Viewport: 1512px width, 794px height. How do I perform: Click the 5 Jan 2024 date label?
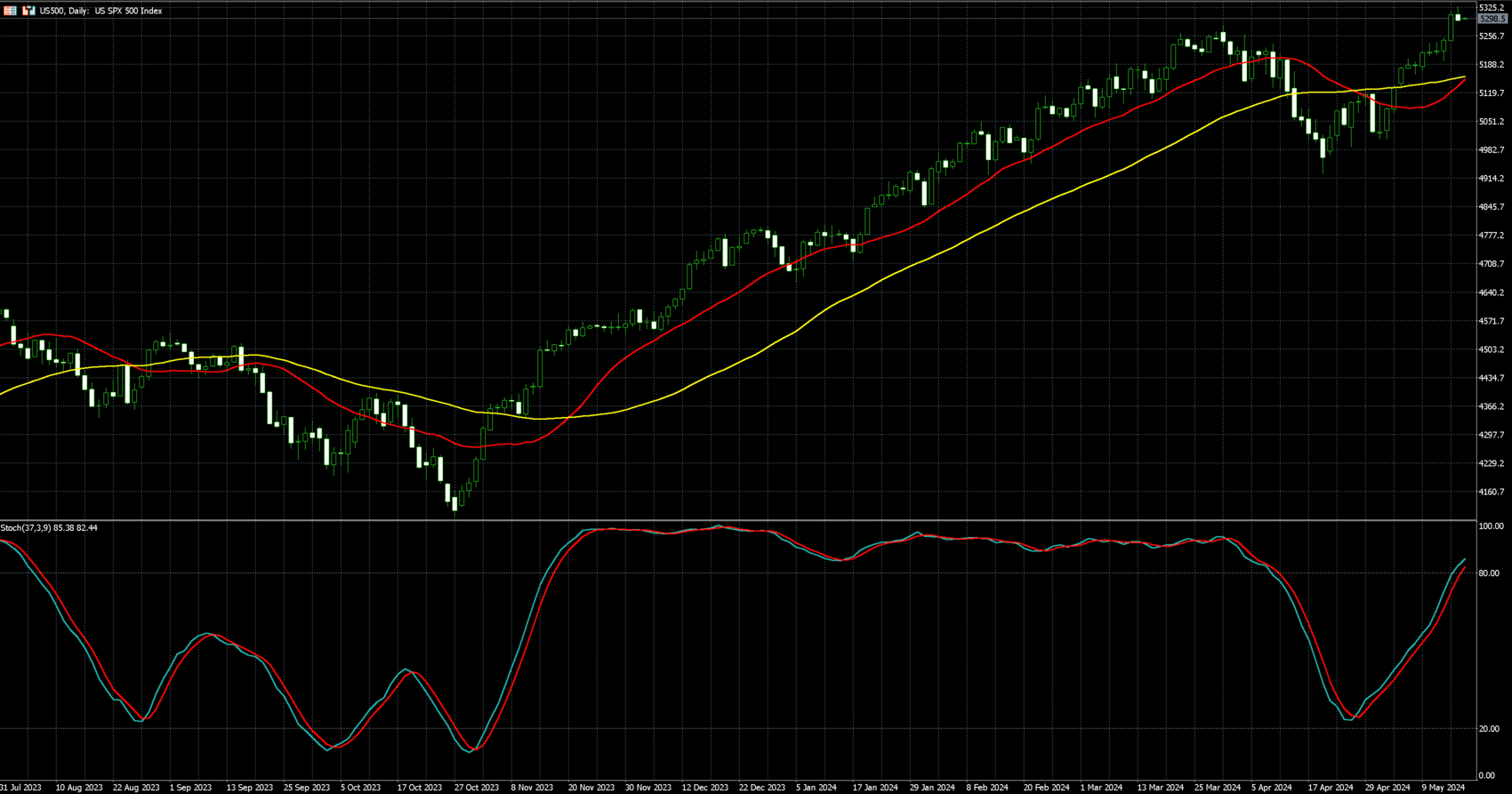pyautogui.click(x=816, y=788)
